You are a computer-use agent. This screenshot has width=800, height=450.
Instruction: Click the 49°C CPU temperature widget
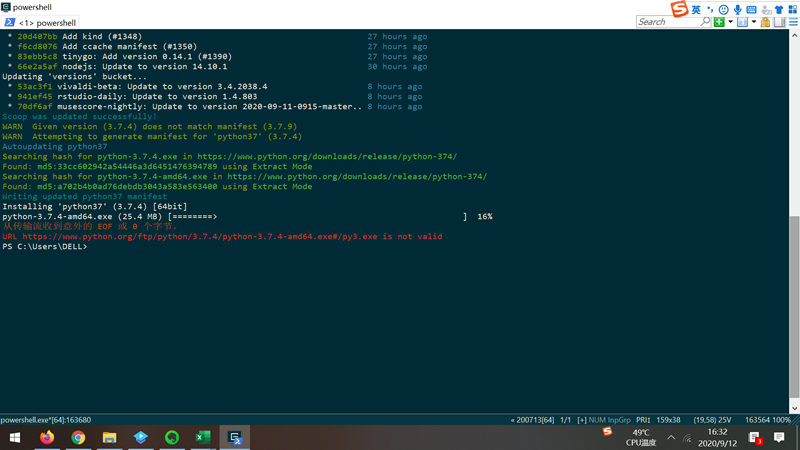point(641,438)
